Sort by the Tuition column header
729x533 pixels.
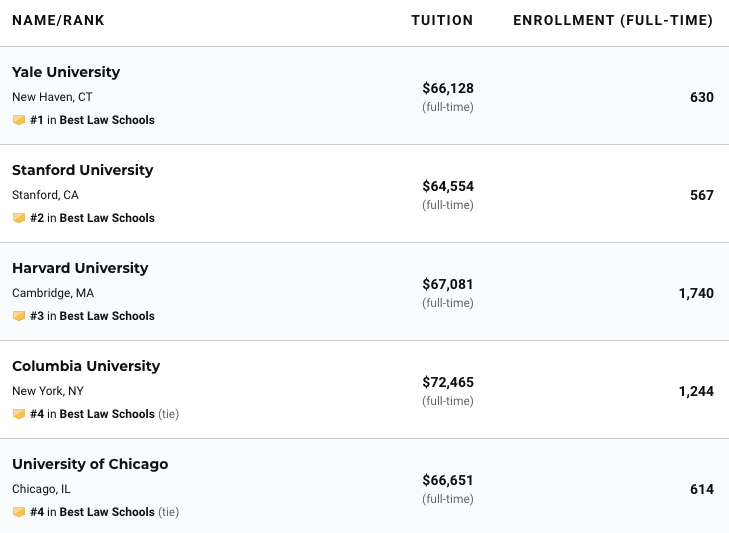pyautogui.click(x=442, y=21)
